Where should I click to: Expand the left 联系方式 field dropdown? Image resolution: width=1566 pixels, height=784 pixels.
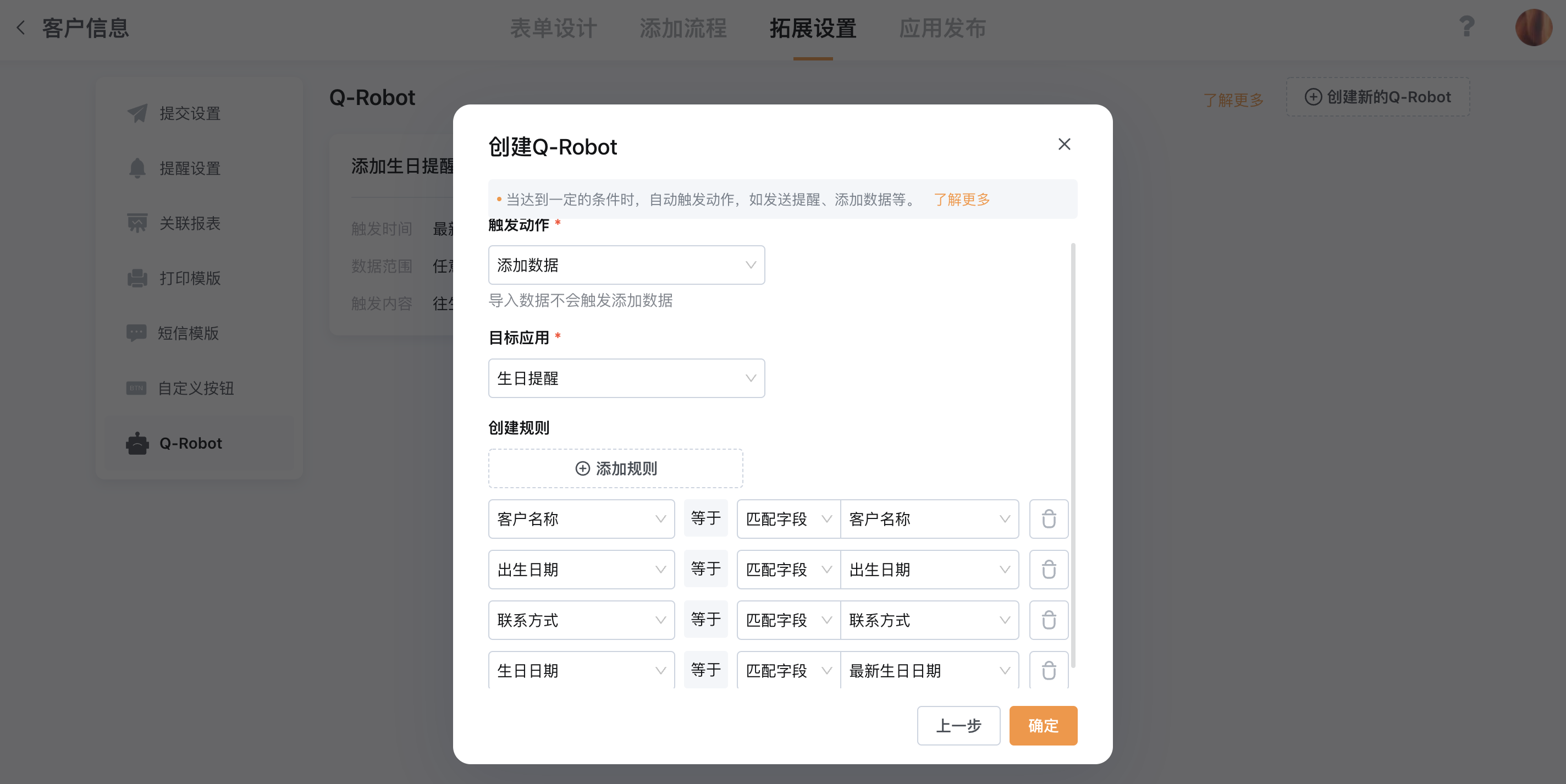tap(581, 620)
